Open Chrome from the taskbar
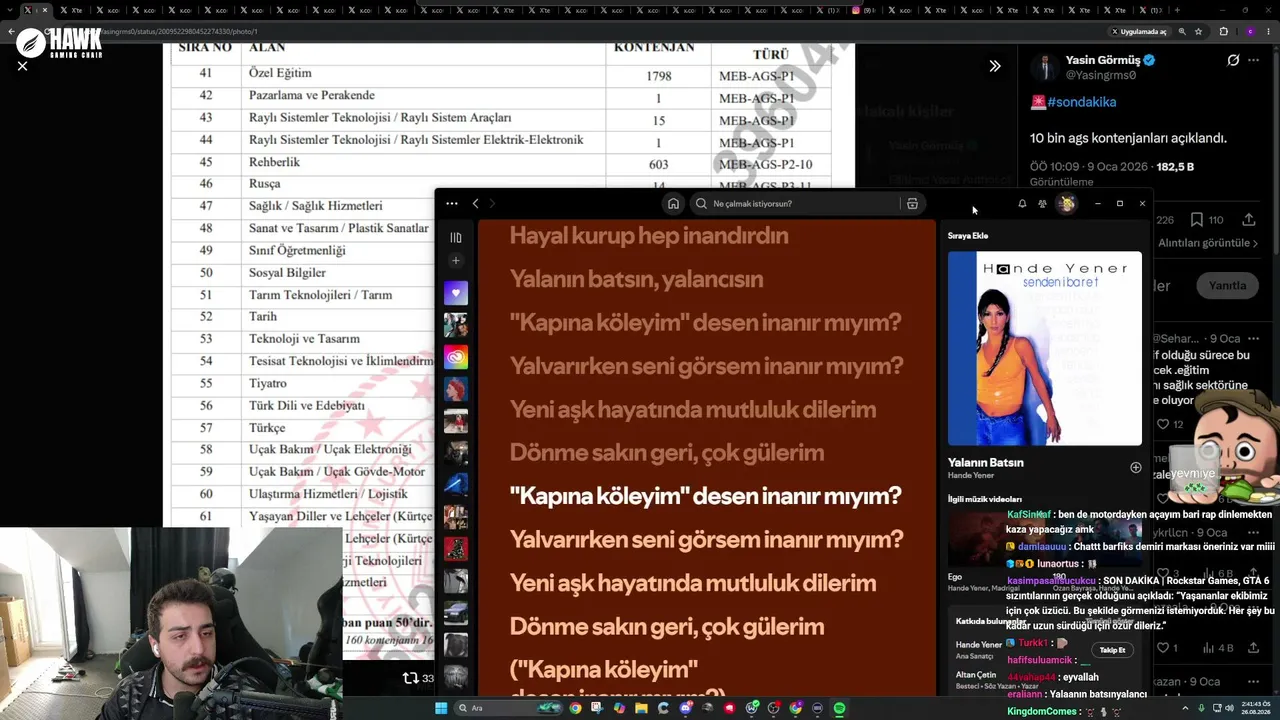Image resolution: width=1280 pixels, height=720 pixels. tap(575, 708)
